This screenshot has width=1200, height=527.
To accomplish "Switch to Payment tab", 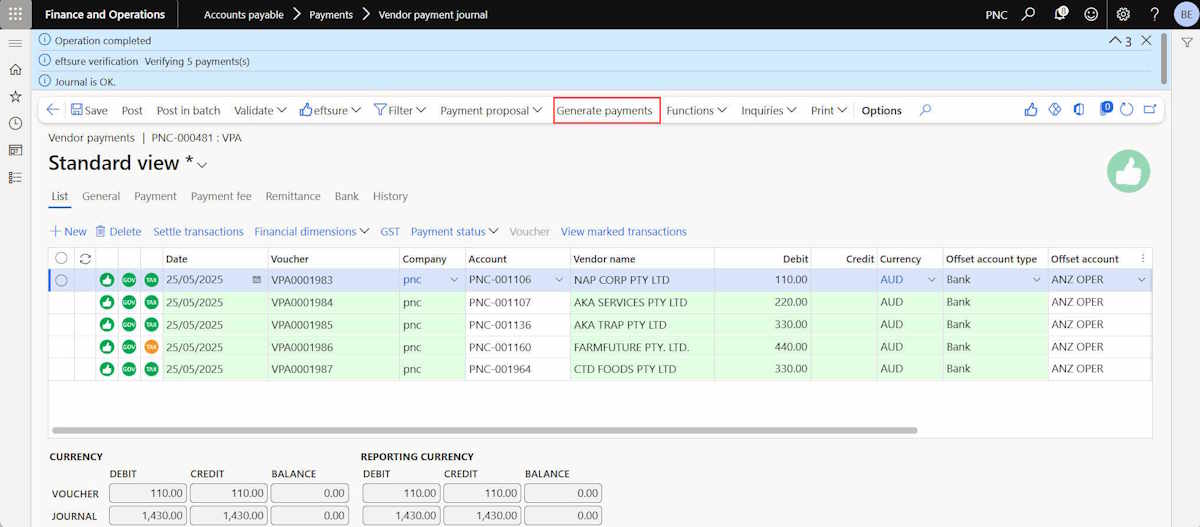I will [155, 196].
